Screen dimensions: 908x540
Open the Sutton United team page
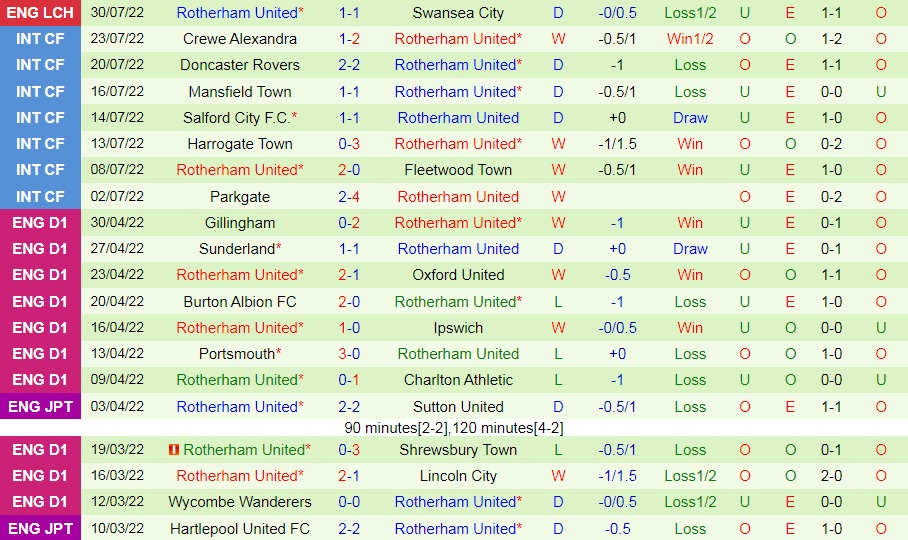(458, 406)
